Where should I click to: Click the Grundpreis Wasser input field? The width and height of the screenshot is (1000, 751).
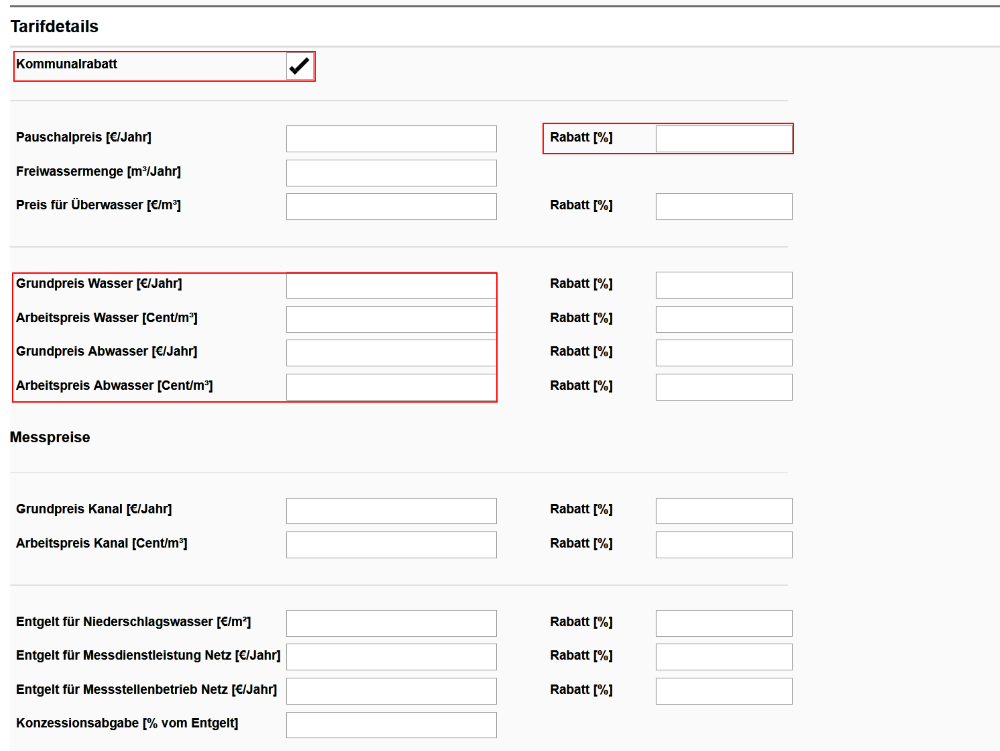[x=391, y=285]
